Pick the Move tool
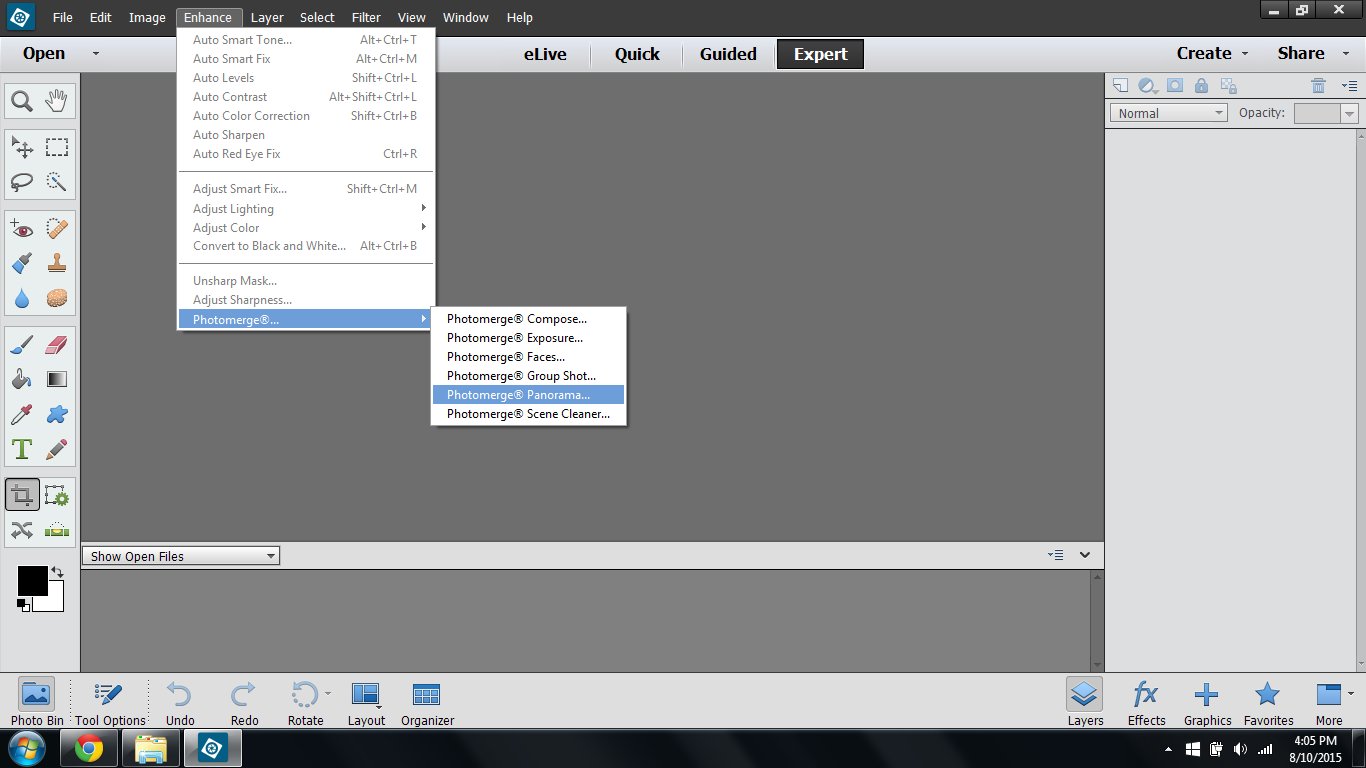 (x=22, y=147)
